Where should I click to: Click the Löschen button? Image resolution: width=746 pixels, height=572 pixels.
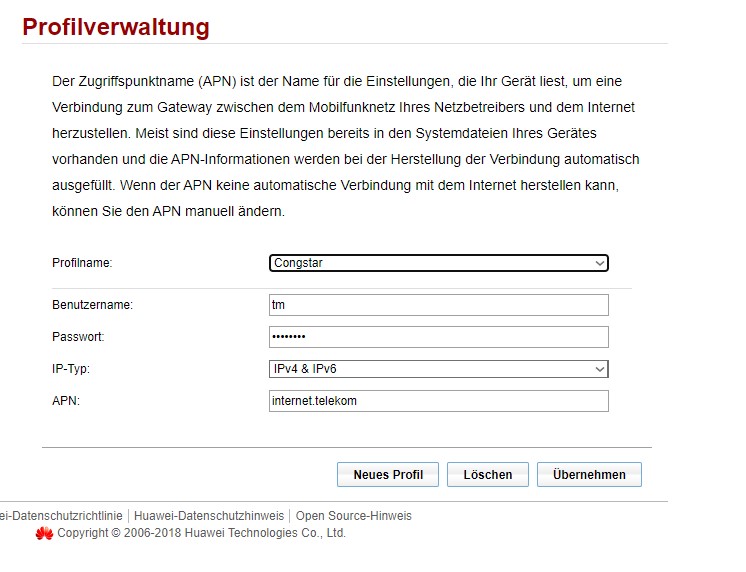[x=487, y=475]
